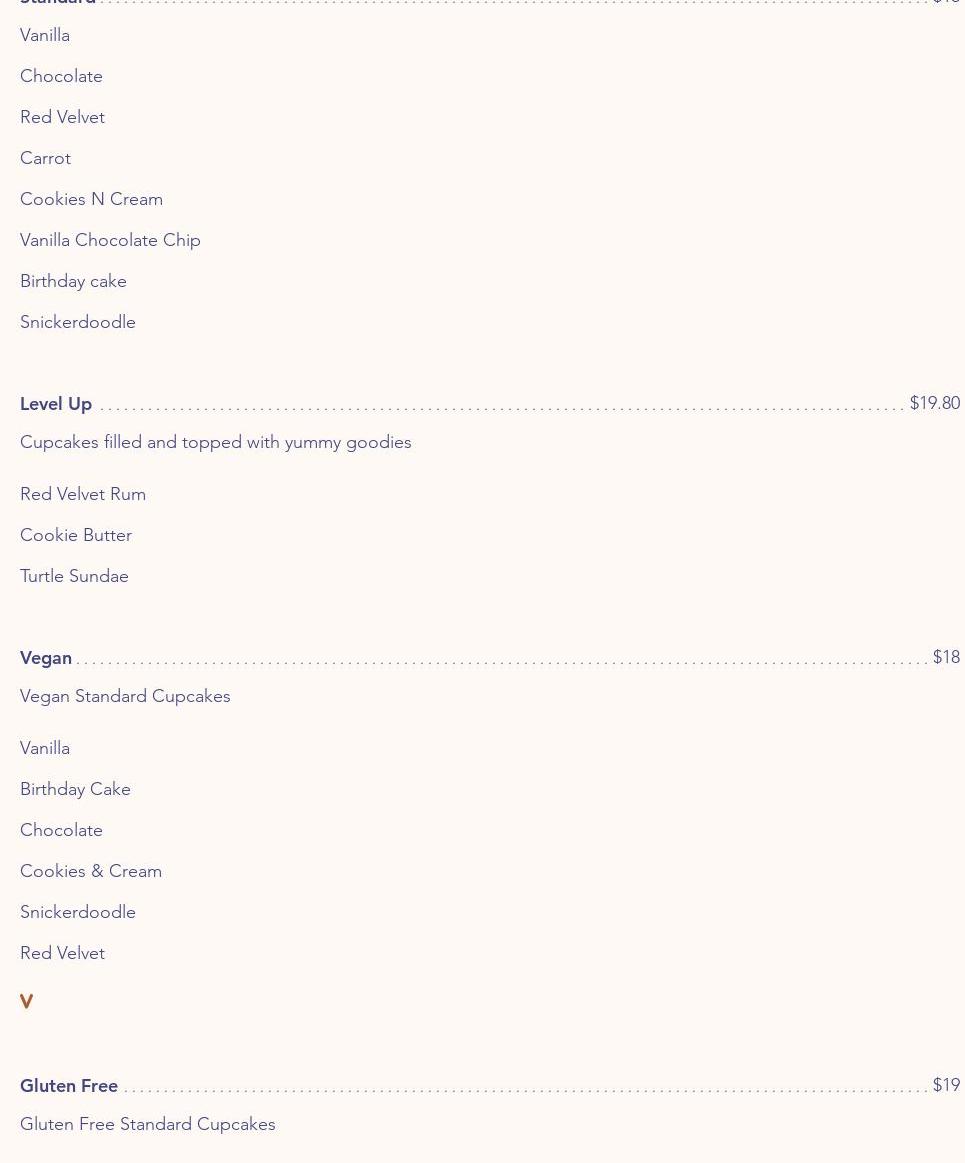The width and height of the screenshot is (965, 1163).
Task: Click Snickerdoodle in the Vegan list
Action: 78,912
